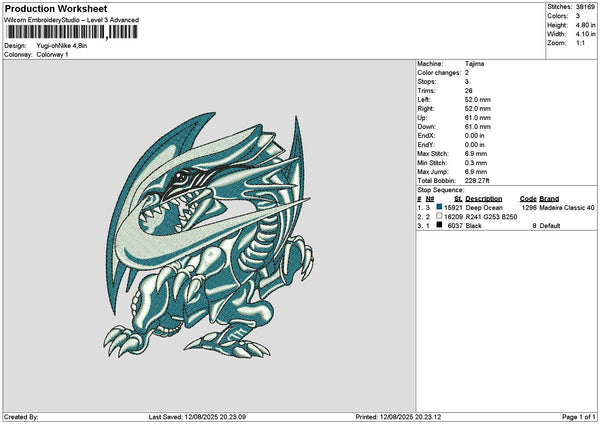Click the trims value '26'
600x424 pixels.
coord(469,91)
